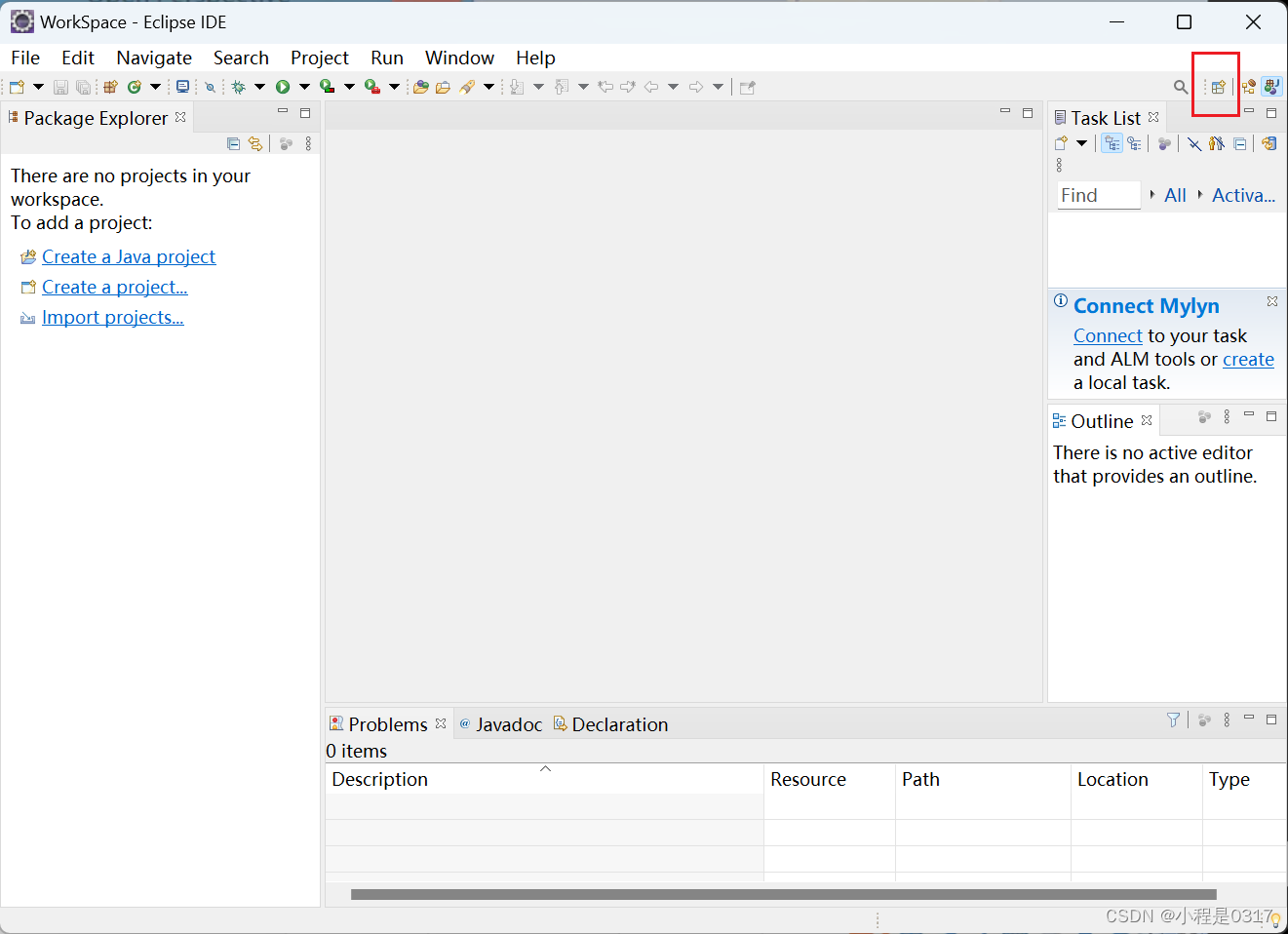Toggle Hide Completed Tasks in Task List
The height and width of the screenshot is (934, 1288).
coord(1194,143)
